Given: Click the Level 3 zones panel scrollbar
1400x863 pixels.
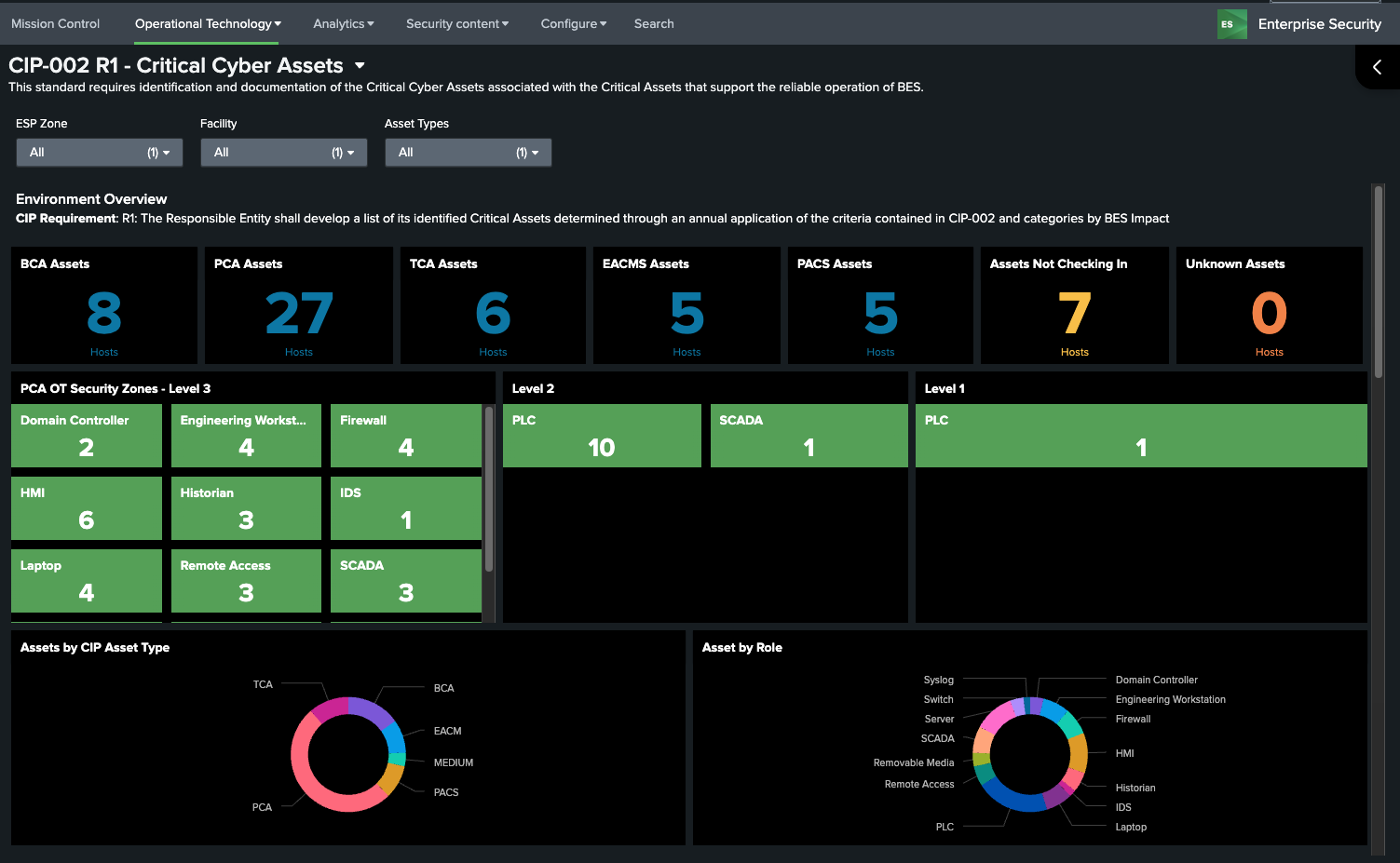Looking at the screenshot, I should (489, 489).
